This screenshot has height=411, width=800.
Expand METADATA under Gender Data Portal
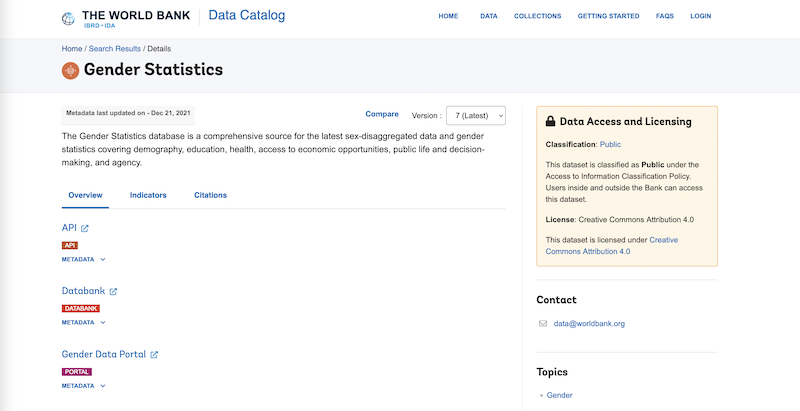[x=84, y=385]
